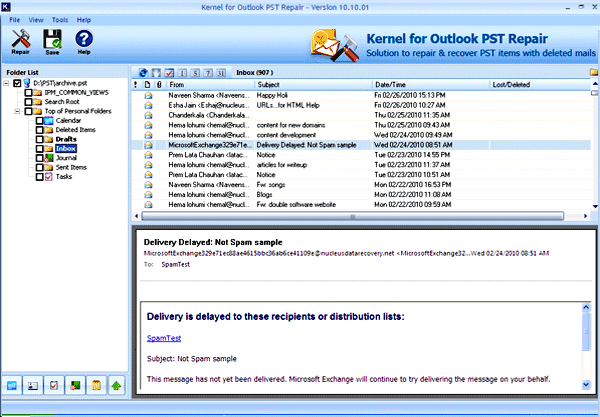This screenshot has height=417, width=600.
Task: Select the Deleted Items folder in tree
Action: [x=75, y=130]
